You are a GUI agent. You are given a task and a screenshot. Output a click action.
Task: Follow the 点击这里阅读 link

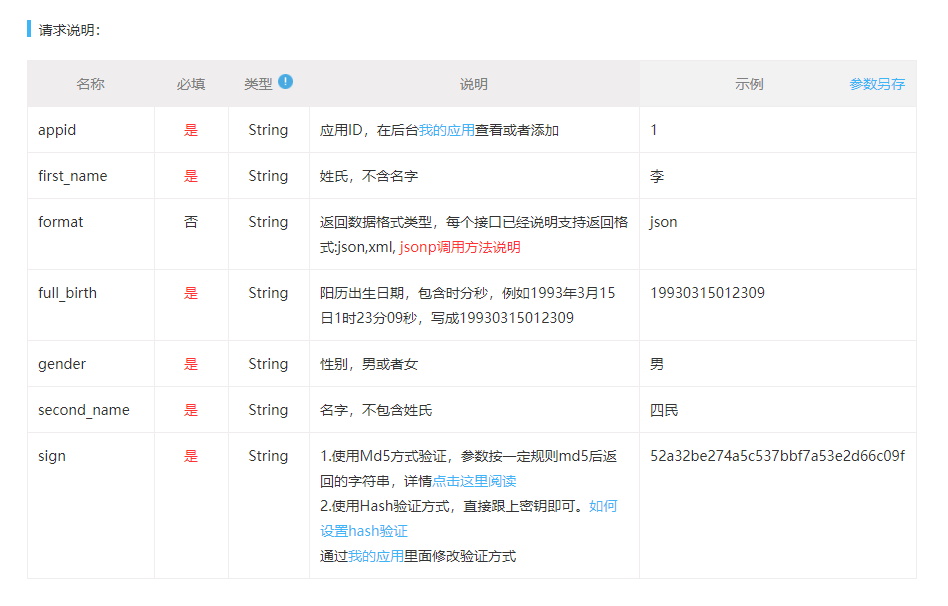click(x=475, y=481)
